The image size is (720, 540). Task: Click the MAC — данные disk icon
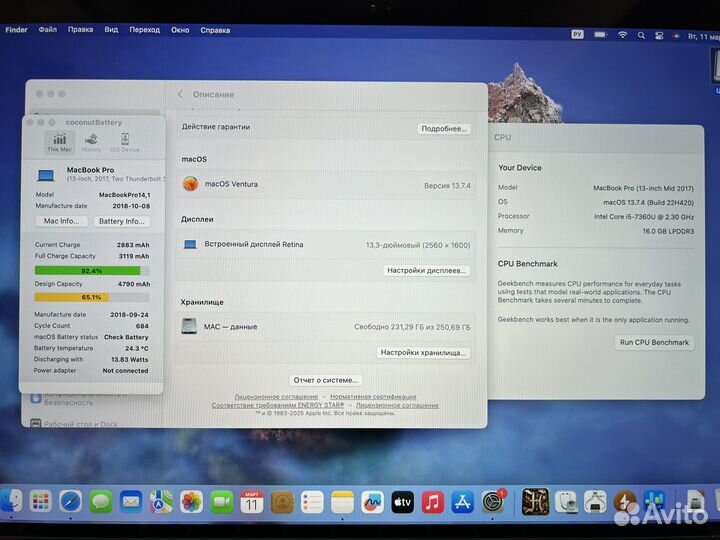point(189,326)
